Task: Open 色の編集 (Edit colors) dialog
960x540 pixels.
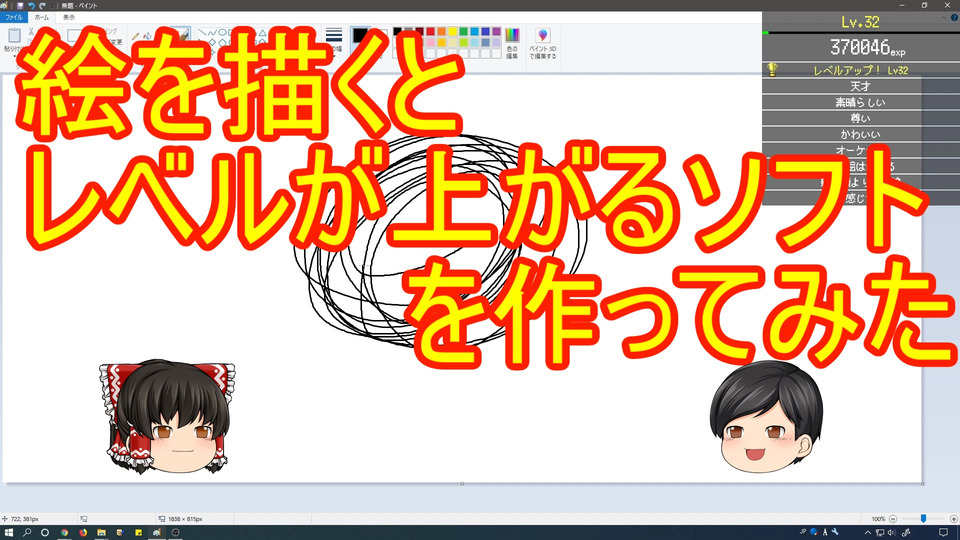Action: (x=512, y=43)
